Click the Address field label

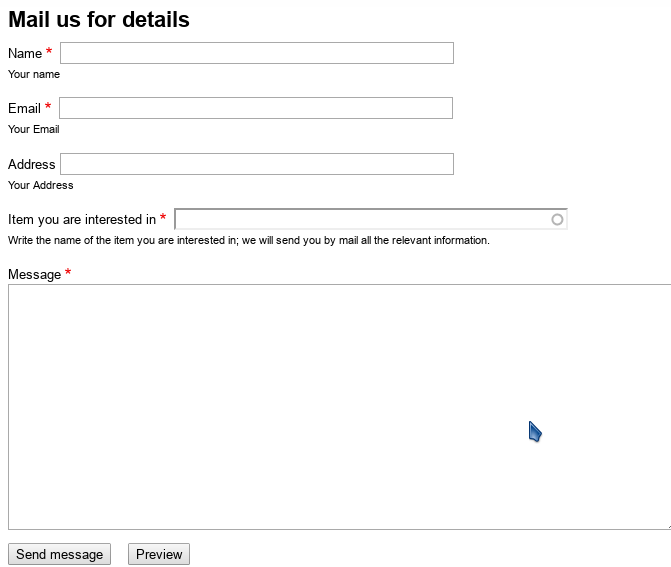point(32,164)
